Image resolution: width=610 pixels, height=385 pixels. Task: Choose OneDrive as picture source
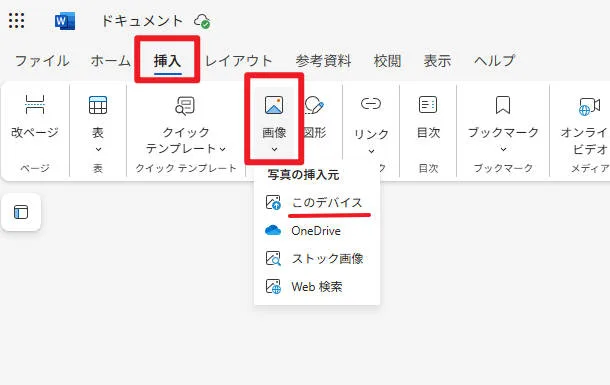click(x=317, y=231)
